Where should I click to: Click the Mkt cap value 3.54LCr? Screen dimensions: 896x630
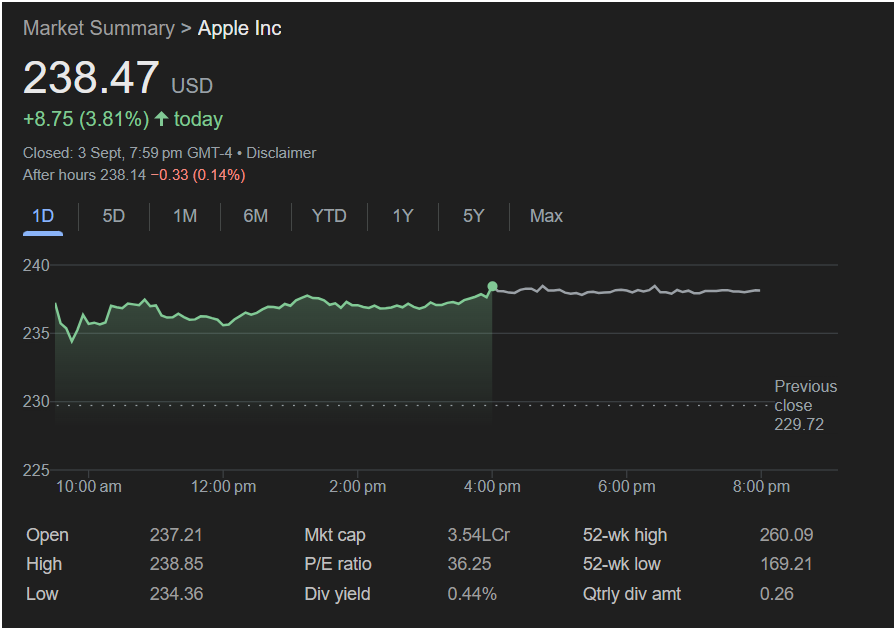[x=479, y=535]
